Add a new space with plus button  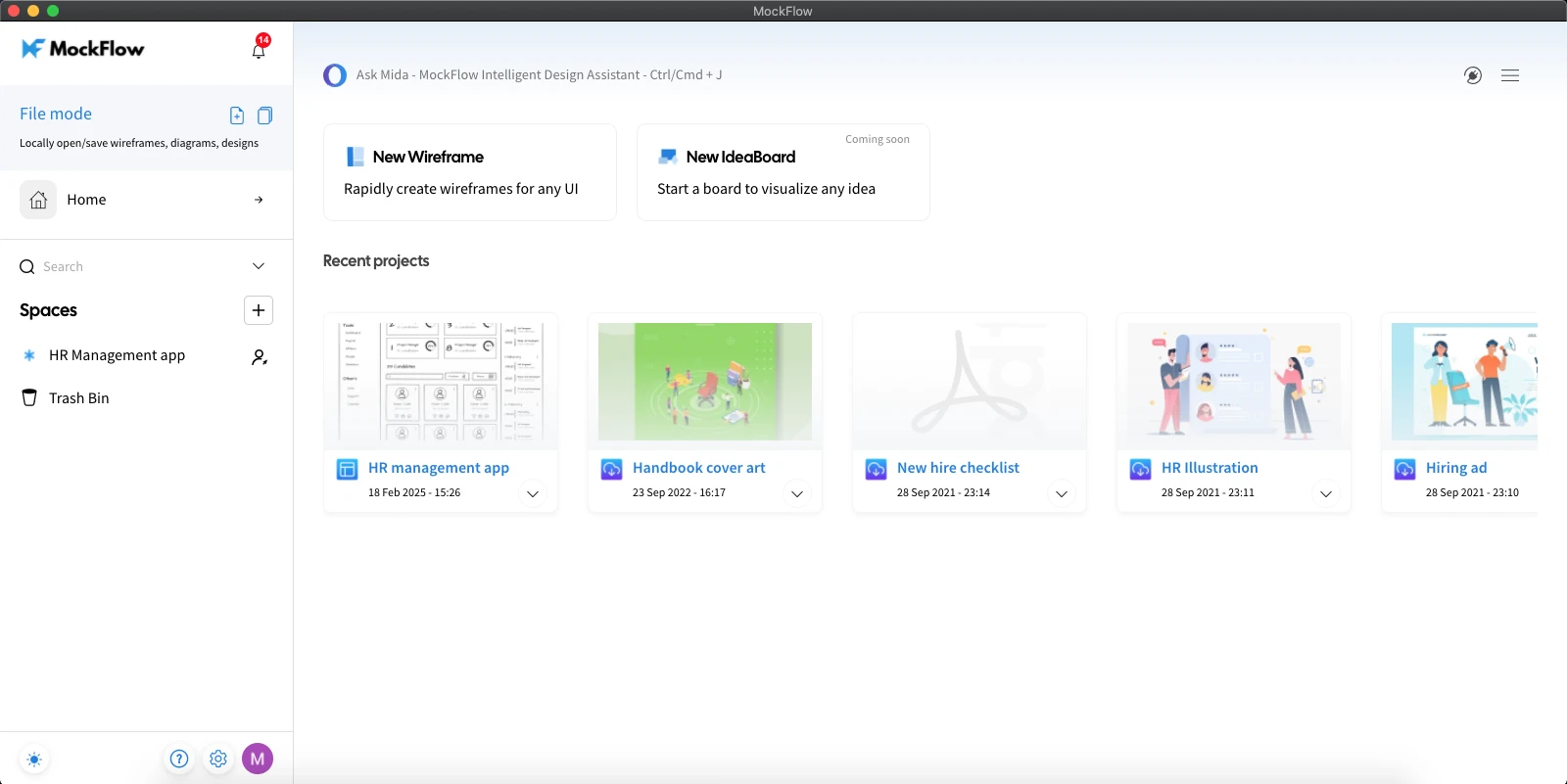(x=259, y=310)
